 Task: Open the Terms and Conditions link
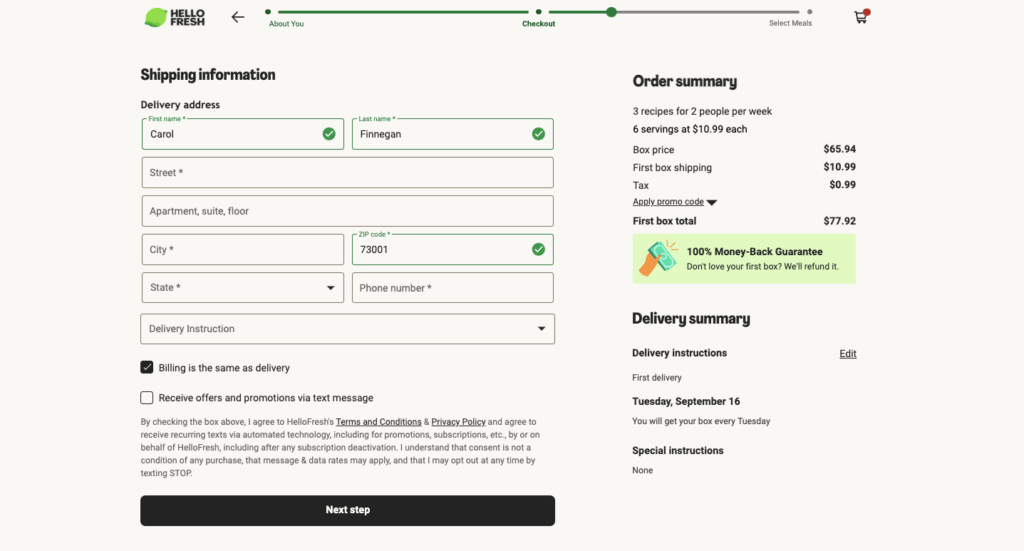(x=378, y=422)
